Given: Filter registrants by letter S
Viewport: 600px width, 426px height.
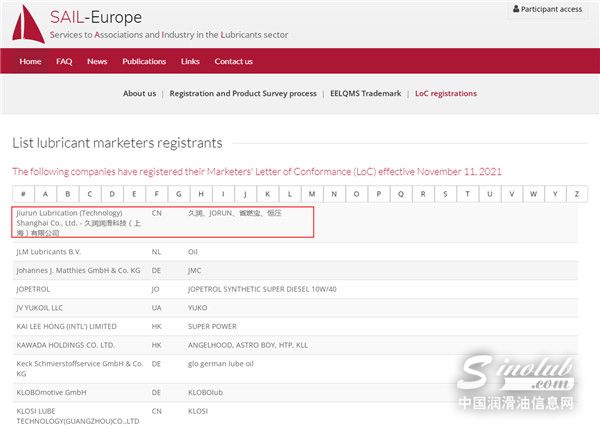Looking at the screenshot, I should point(444,194).
